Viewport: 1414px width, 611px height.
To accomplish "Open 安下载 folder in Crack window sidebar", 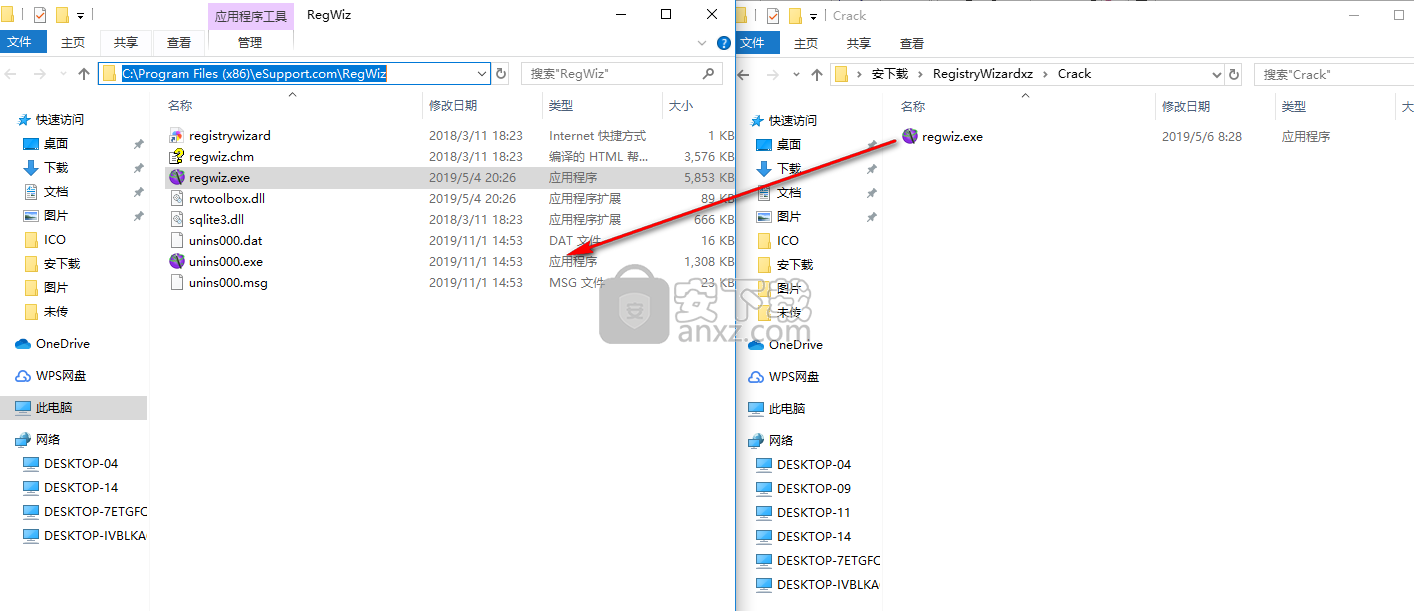I will click(x=795, y=264).
